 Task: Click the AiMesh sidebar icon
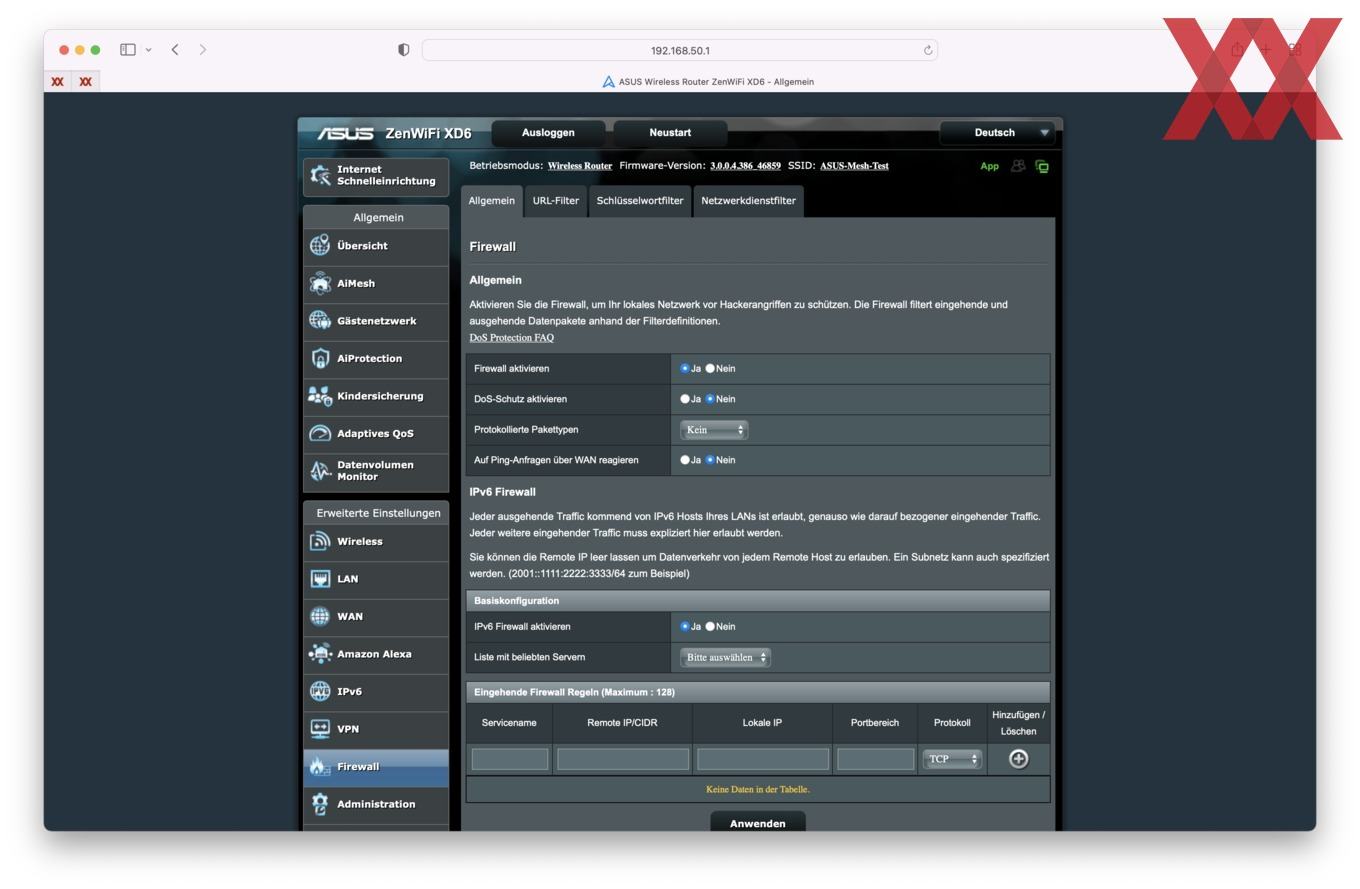[320, 283]
